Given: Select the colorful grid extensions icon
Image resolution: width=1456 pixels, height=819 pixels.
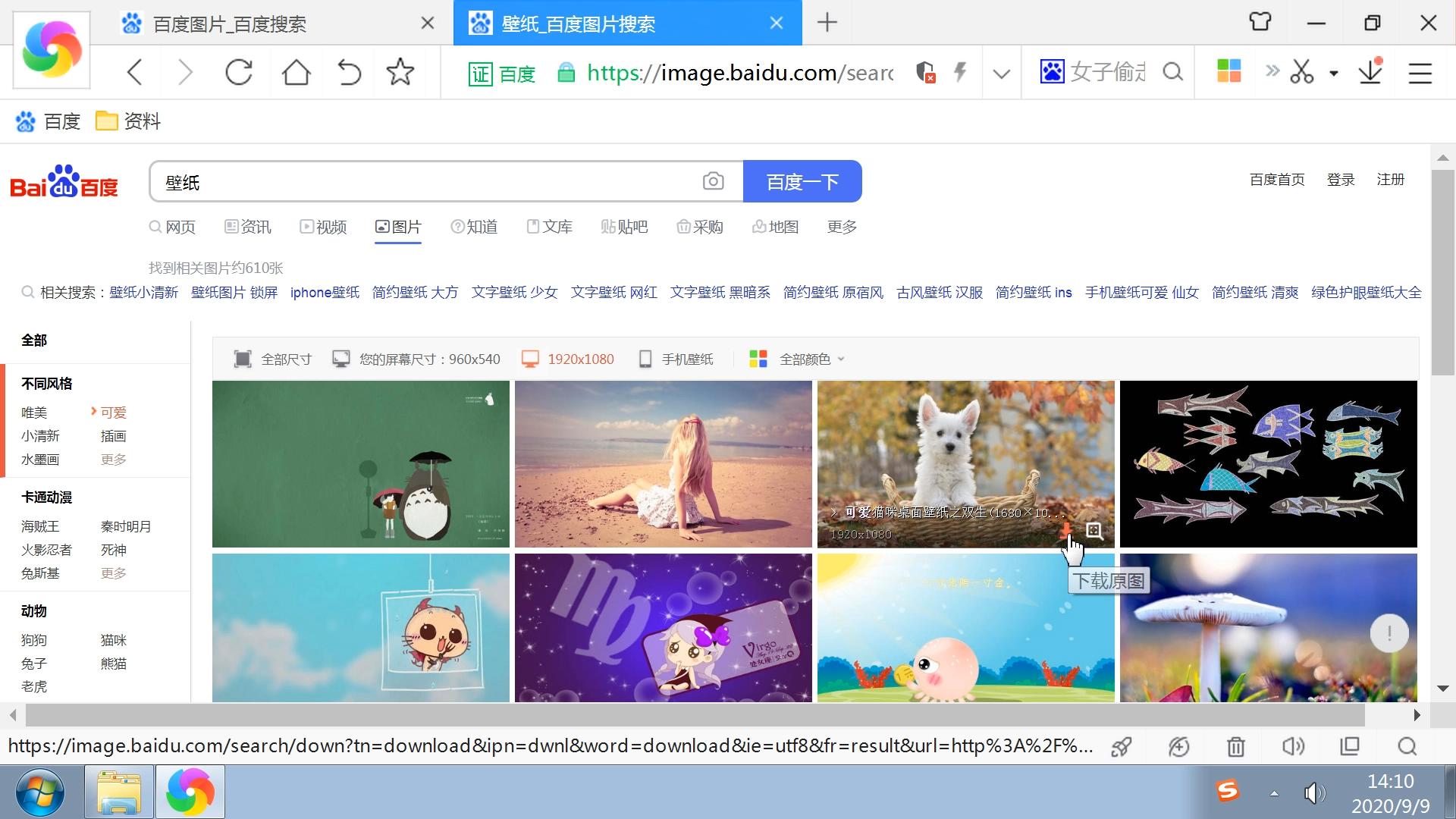Looking at the screenshot, I should 1229,72.
